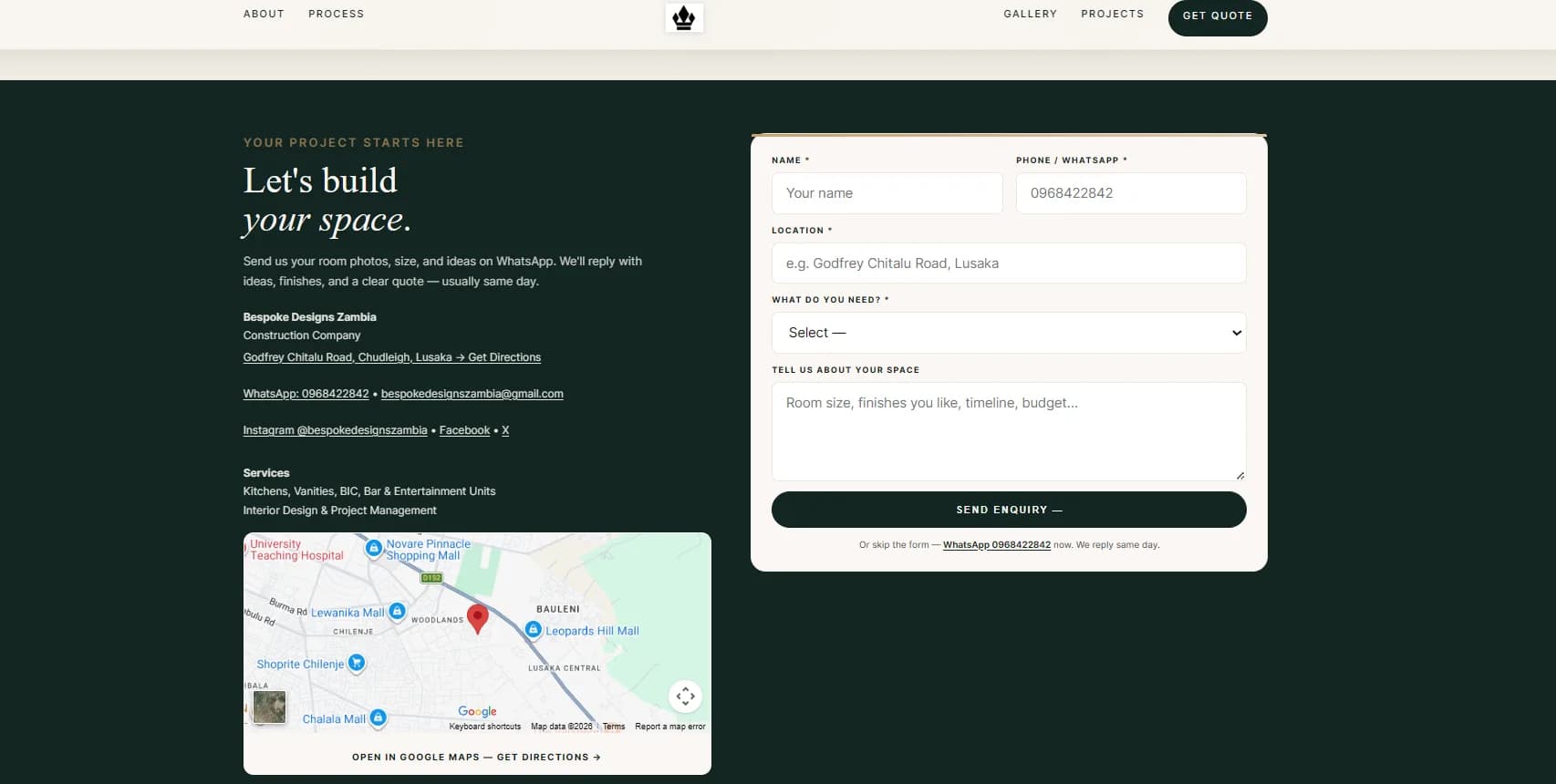Open Instagram @bespokedesignszambia link
The height and width of the screenshot is (784, 1556).
point(335,430)
